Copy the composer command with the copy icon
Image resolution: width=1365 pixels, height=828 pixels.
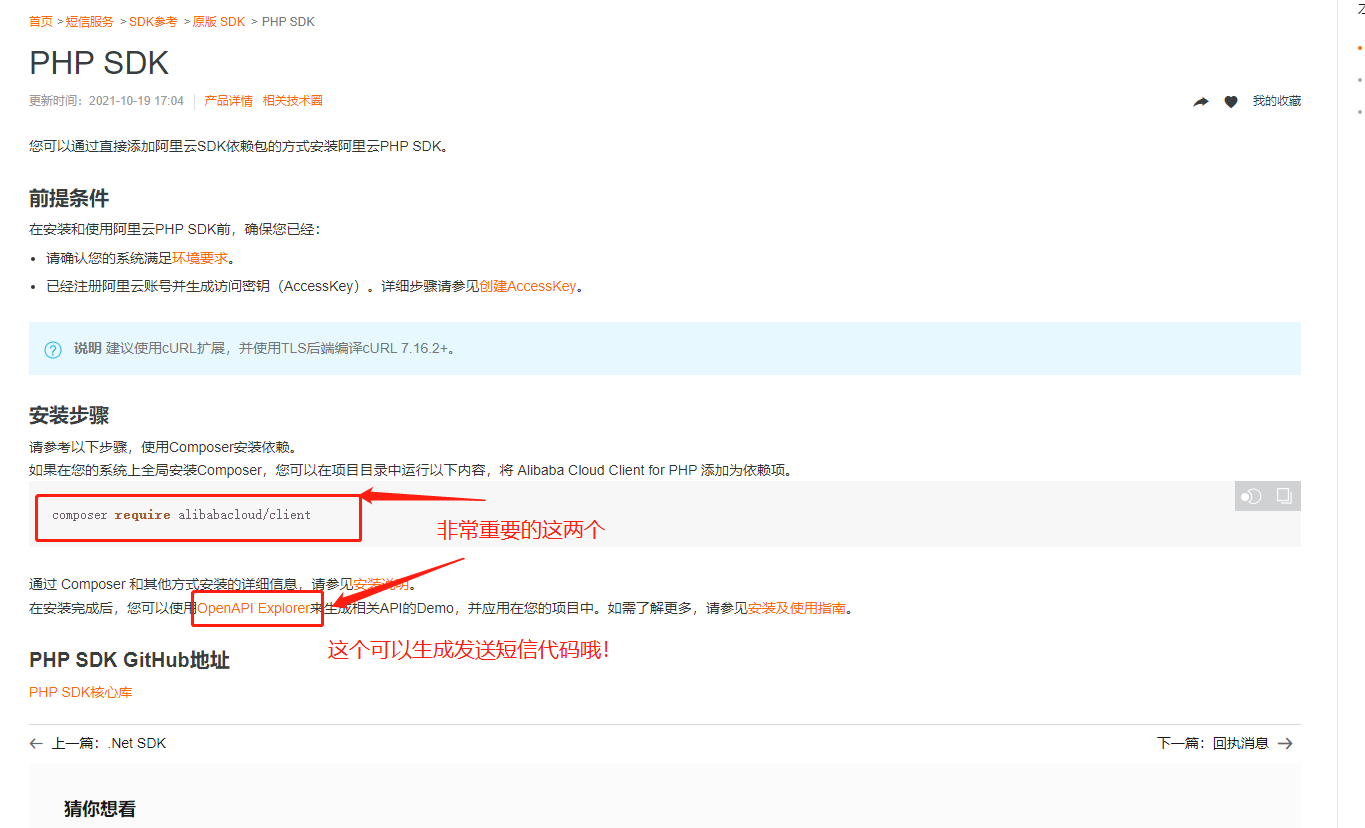[x=1284, y=496]
